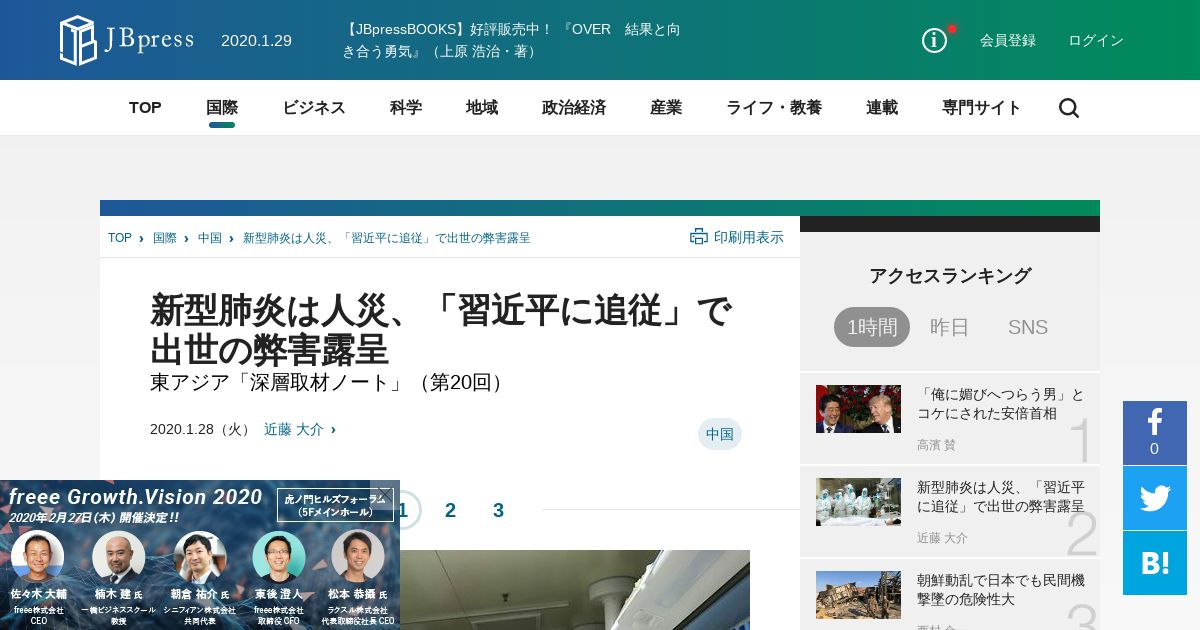
Task: Click author 近藤 大介 in ranking
Action: [943, 538]
